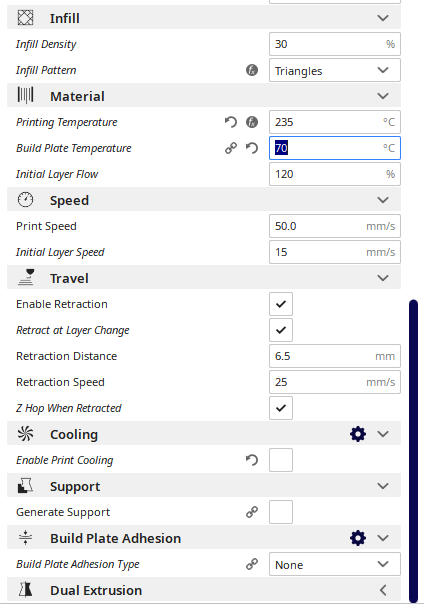
Task: Open the Build Plate Adhesion Type dropdown
Action: [335, 564]
